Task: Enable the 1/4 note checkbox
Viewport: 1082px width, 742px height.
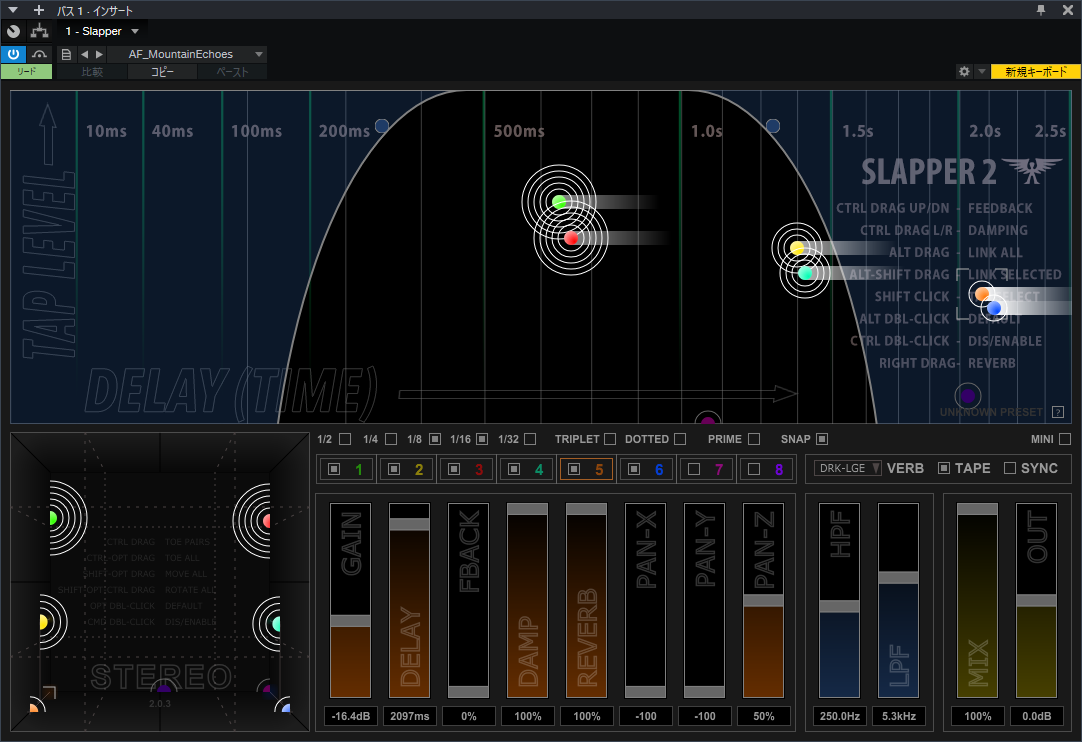Action: click(391, 439)
